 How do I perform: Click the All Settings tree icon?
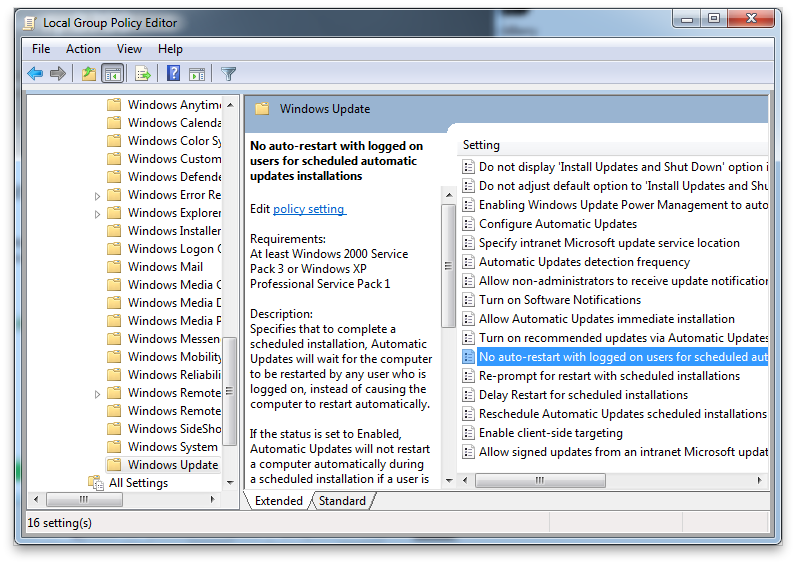[x=96, y=482]
